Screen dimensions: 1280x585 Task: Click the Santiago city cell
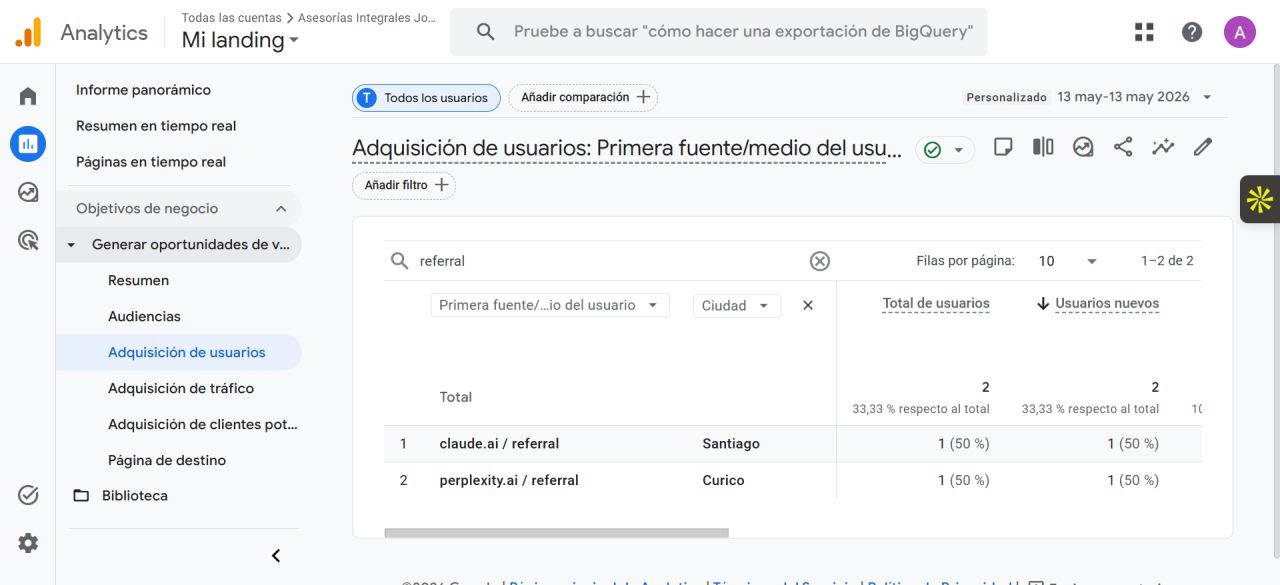[x=731, y=444]
